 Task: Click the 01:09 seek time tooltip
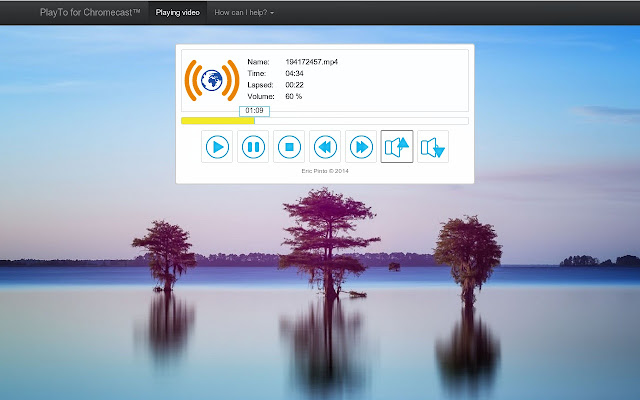click(254, 111)
